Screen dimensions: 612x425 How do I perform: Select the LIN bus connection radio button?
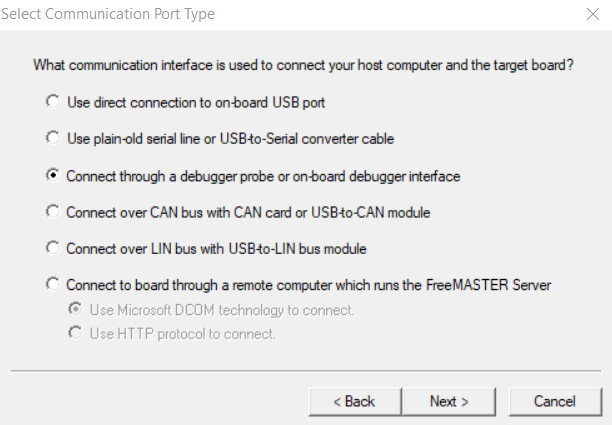pos(52,248)
